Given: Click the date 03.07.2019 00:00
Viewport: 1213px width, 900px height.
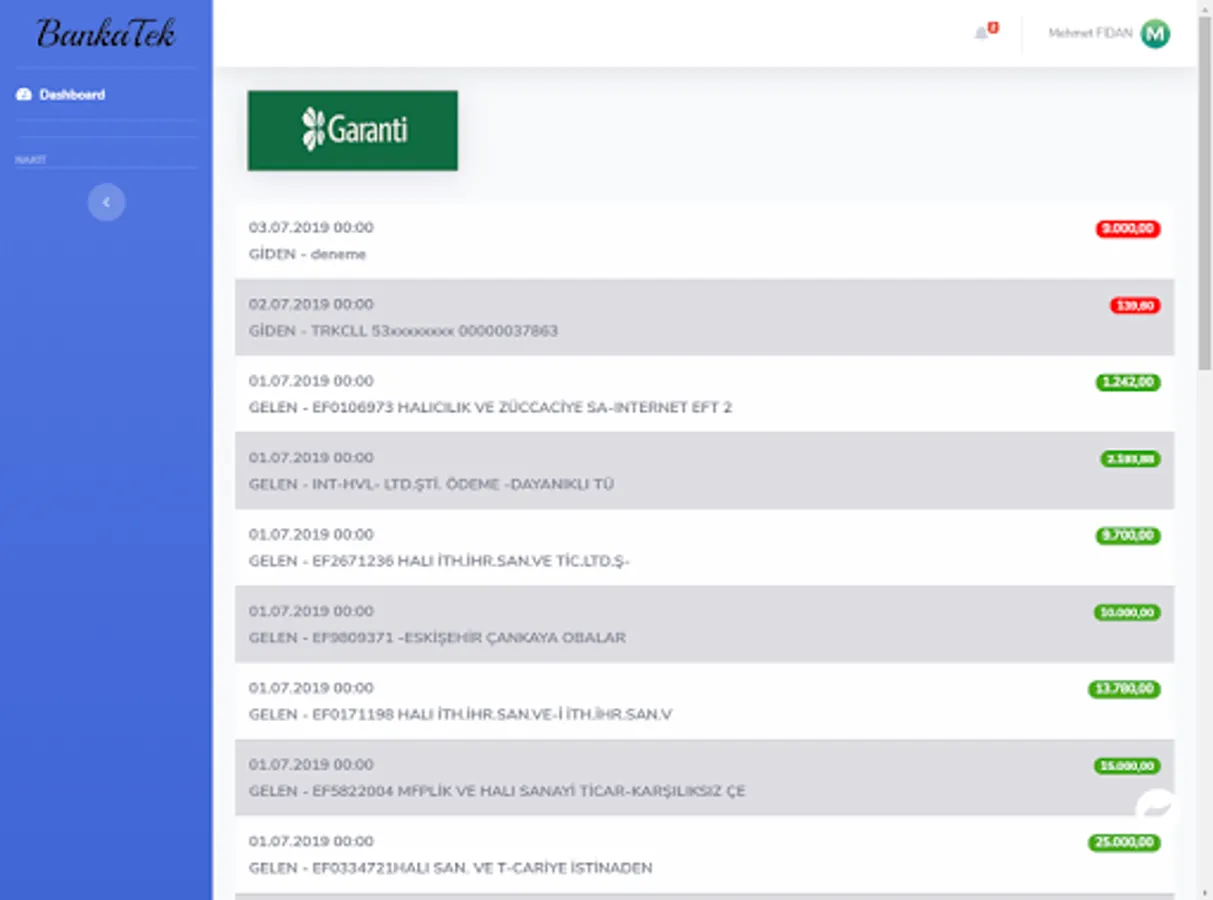Looking at the screenshot, I should point(311,228).
